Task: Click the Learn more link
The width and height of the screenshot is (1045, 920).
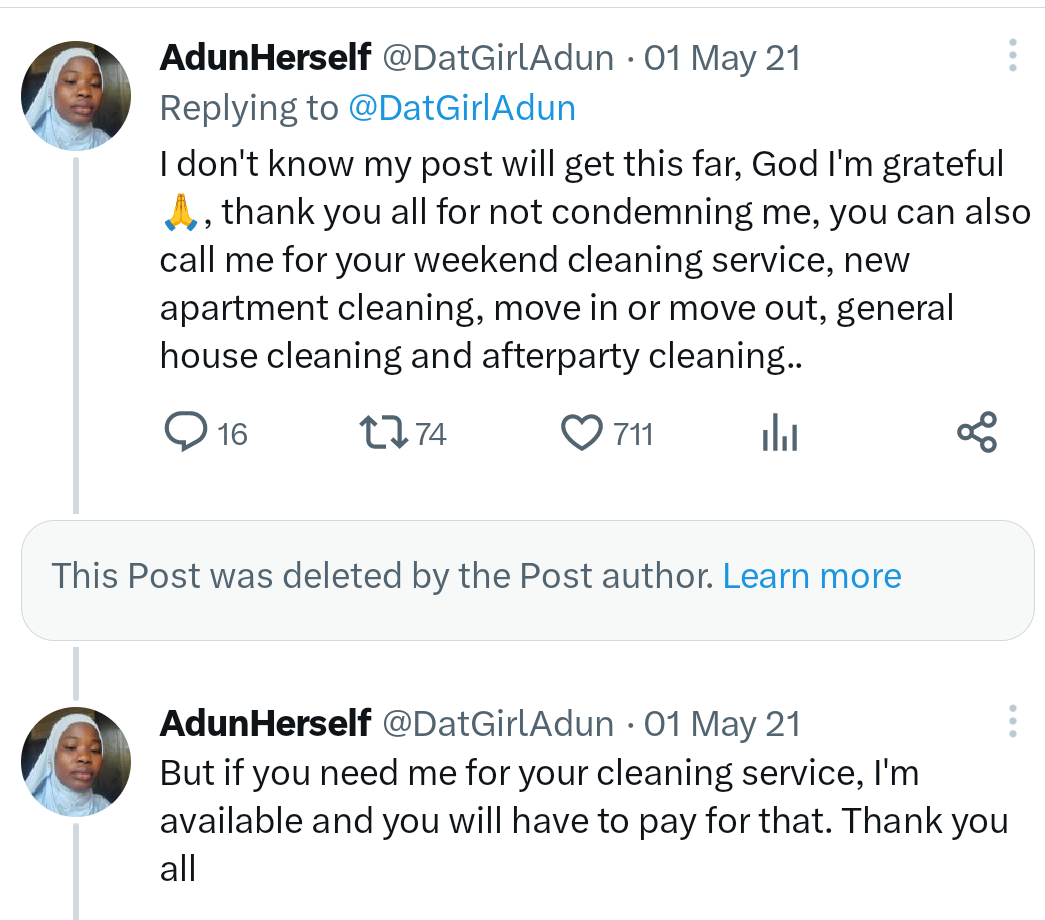Action: click(x=812, y=576)
